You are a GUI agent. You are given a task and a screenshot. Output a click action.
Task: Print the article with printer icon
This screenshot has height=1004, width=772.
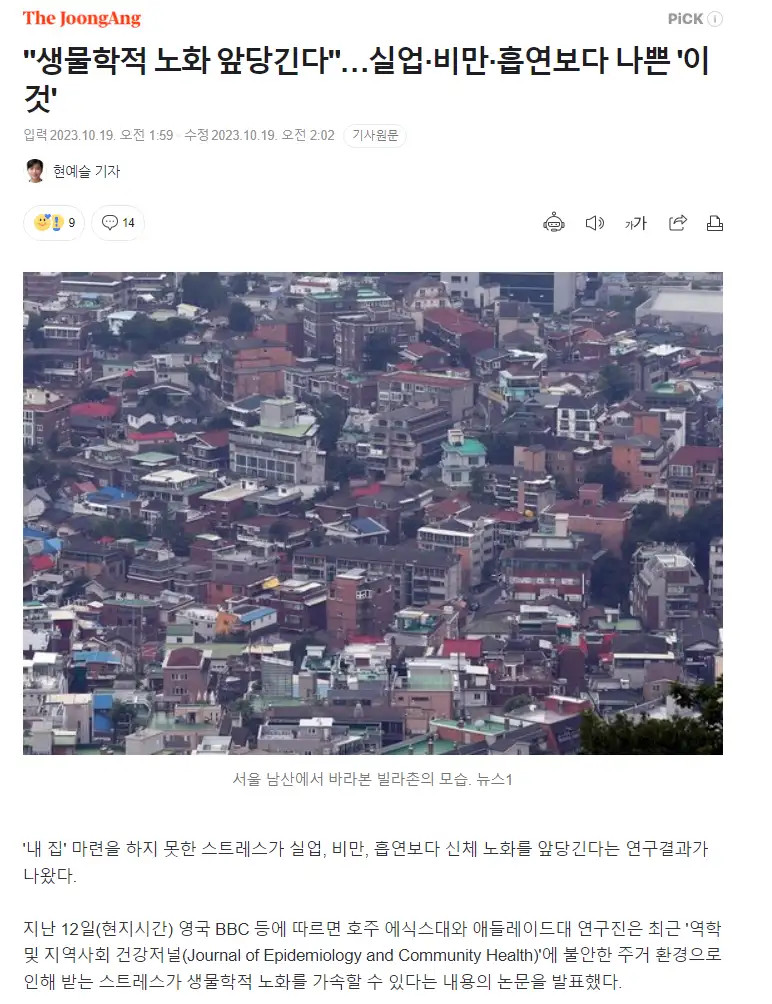(714, 223)
